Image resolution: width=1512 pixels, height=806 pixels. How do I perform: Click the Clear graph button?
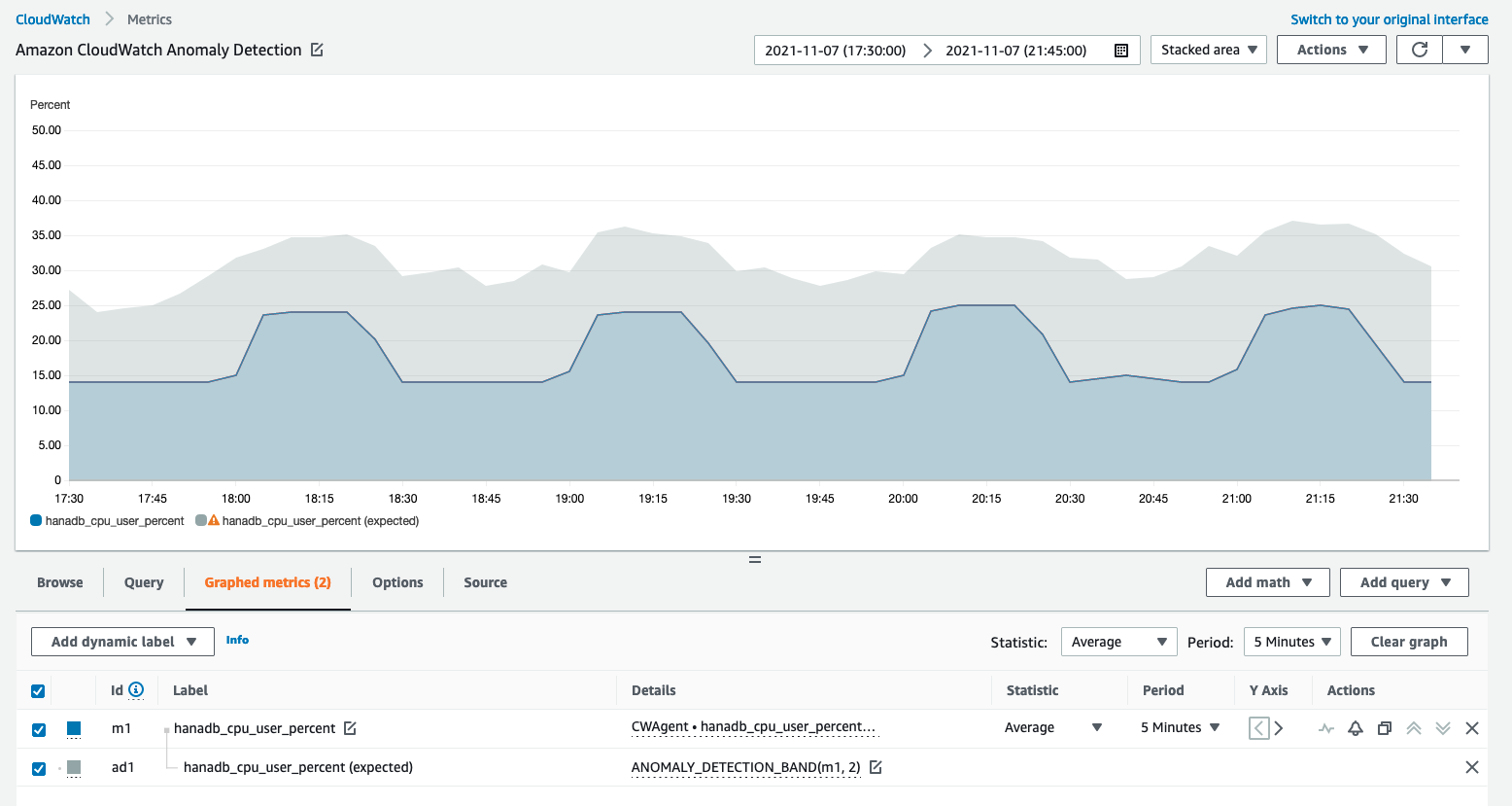[x=1408, y=642]
